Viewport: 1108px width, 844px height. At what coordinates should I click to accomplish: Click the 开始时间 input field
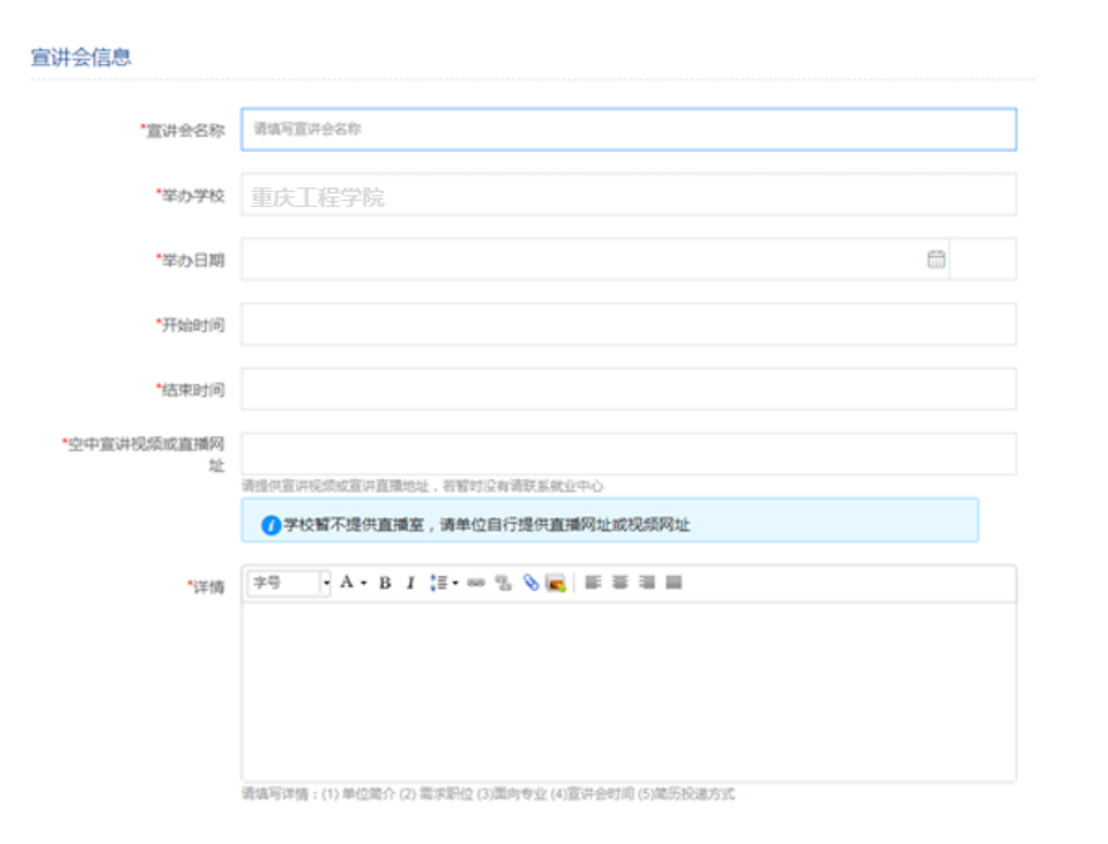[x=628, y=324]
